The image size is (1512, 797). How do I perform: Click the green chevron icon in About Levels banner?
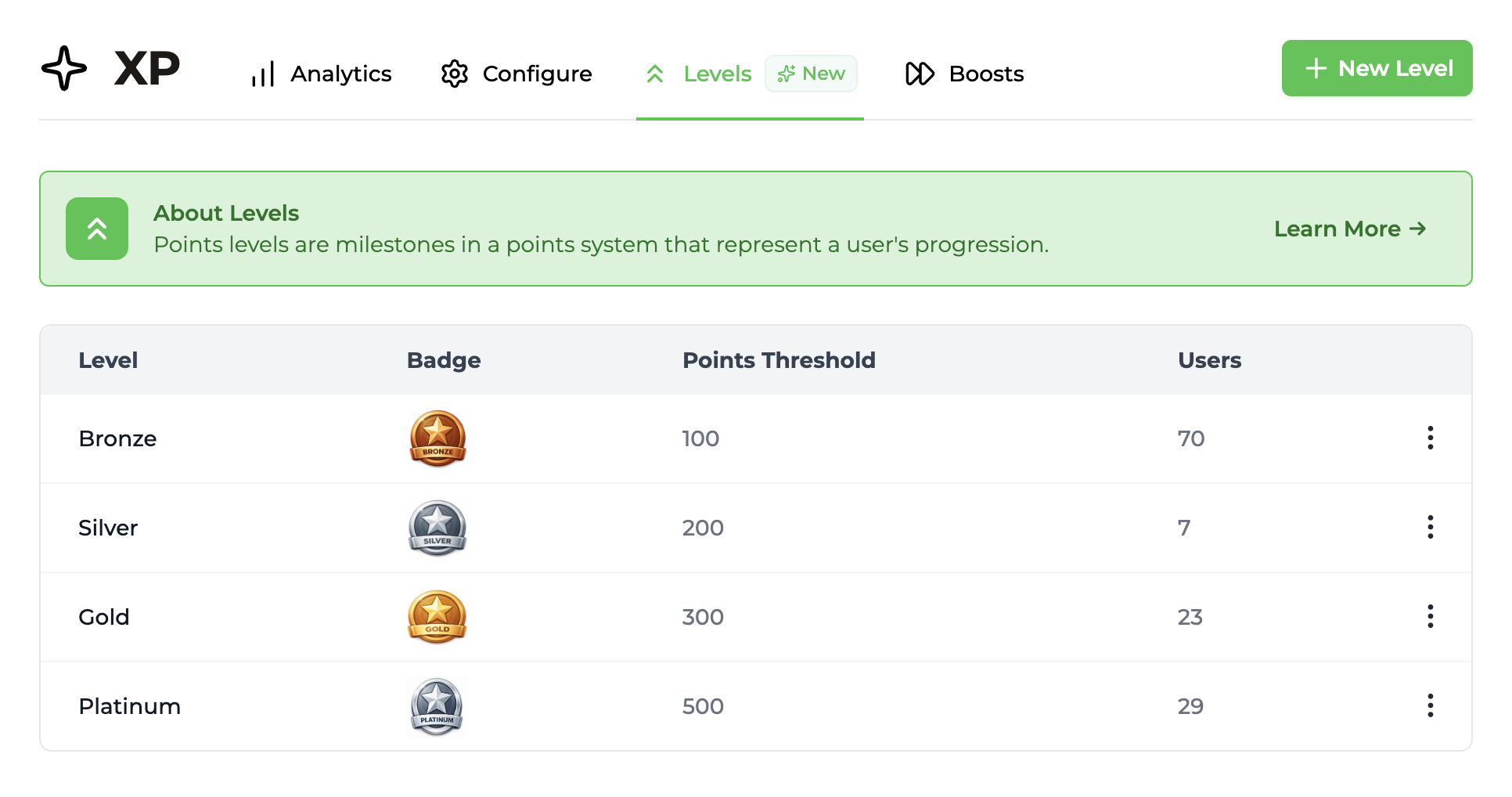(96, 229)
